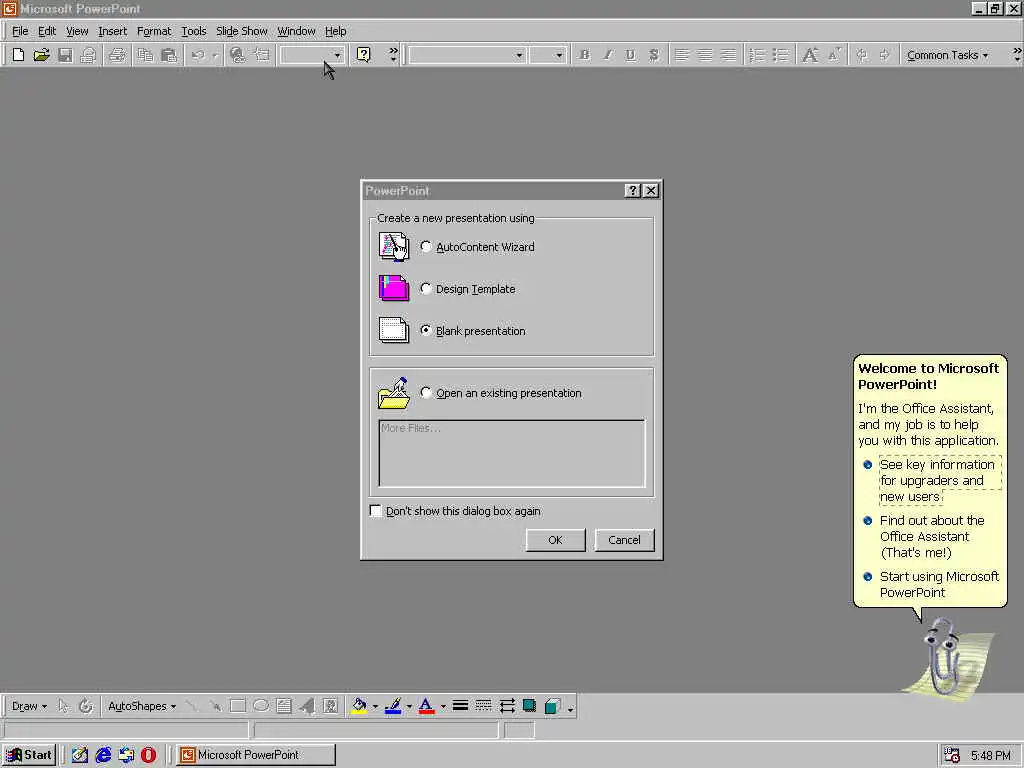The image size is (1024, 768).
Task: Open Dash Style options icon
Action: tap(483, 706)
